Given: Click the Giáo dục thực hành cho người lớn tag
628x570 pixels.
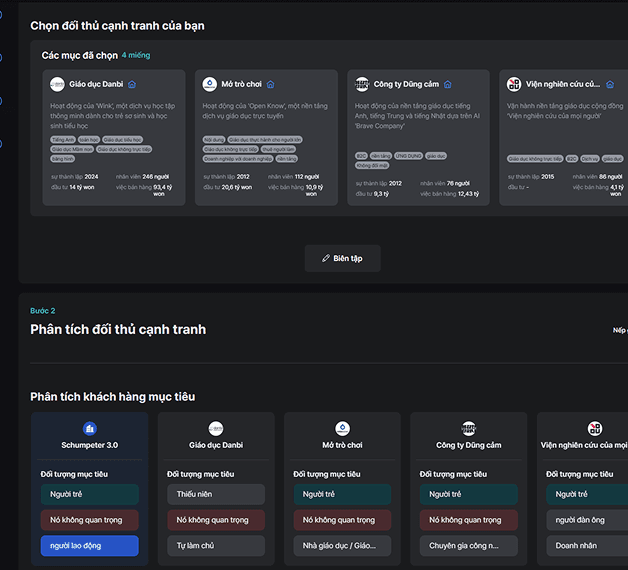Looking at the screenshot, I should [265, 139].
